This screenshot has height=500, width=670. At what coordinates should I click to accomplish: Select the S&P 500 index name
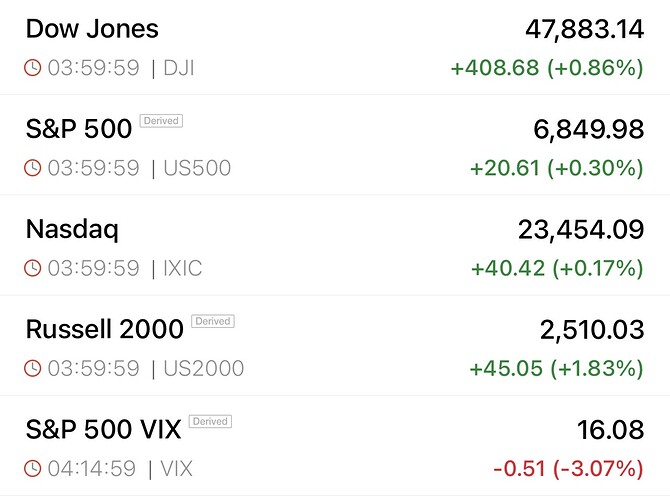click(x=77, y=129)
